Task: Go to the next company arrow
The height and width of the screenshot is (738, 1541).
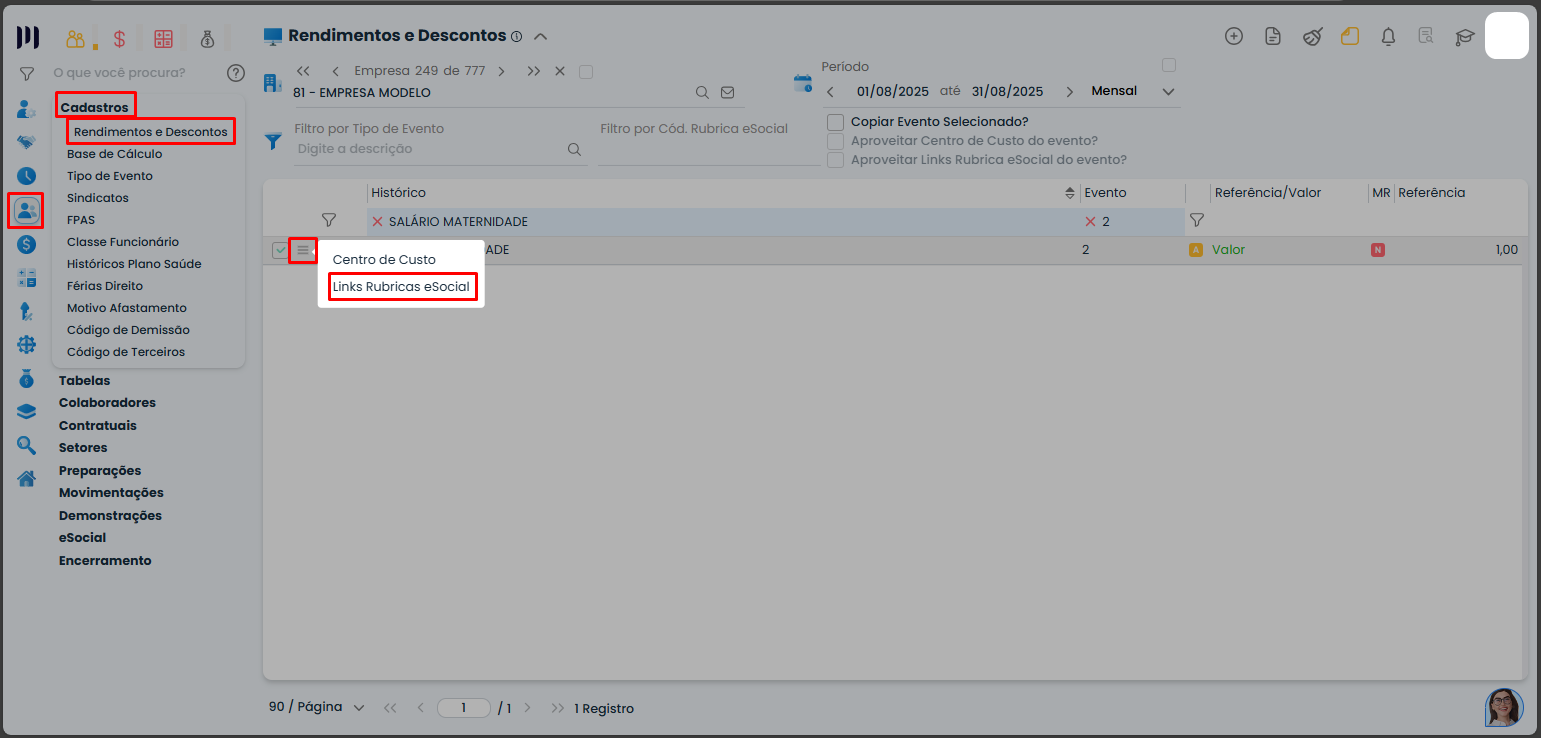Action: [501, 71]
